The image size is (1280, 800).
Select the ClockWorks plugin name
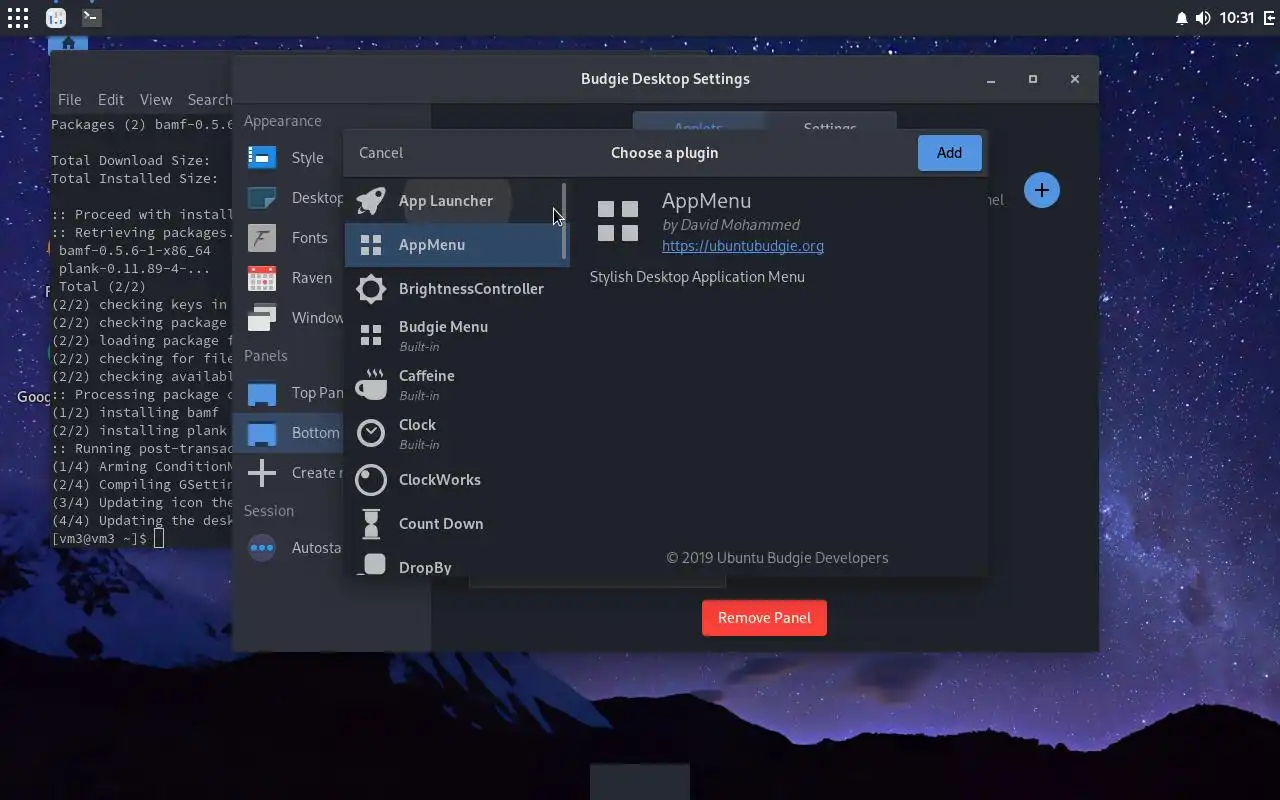[440, 480]
